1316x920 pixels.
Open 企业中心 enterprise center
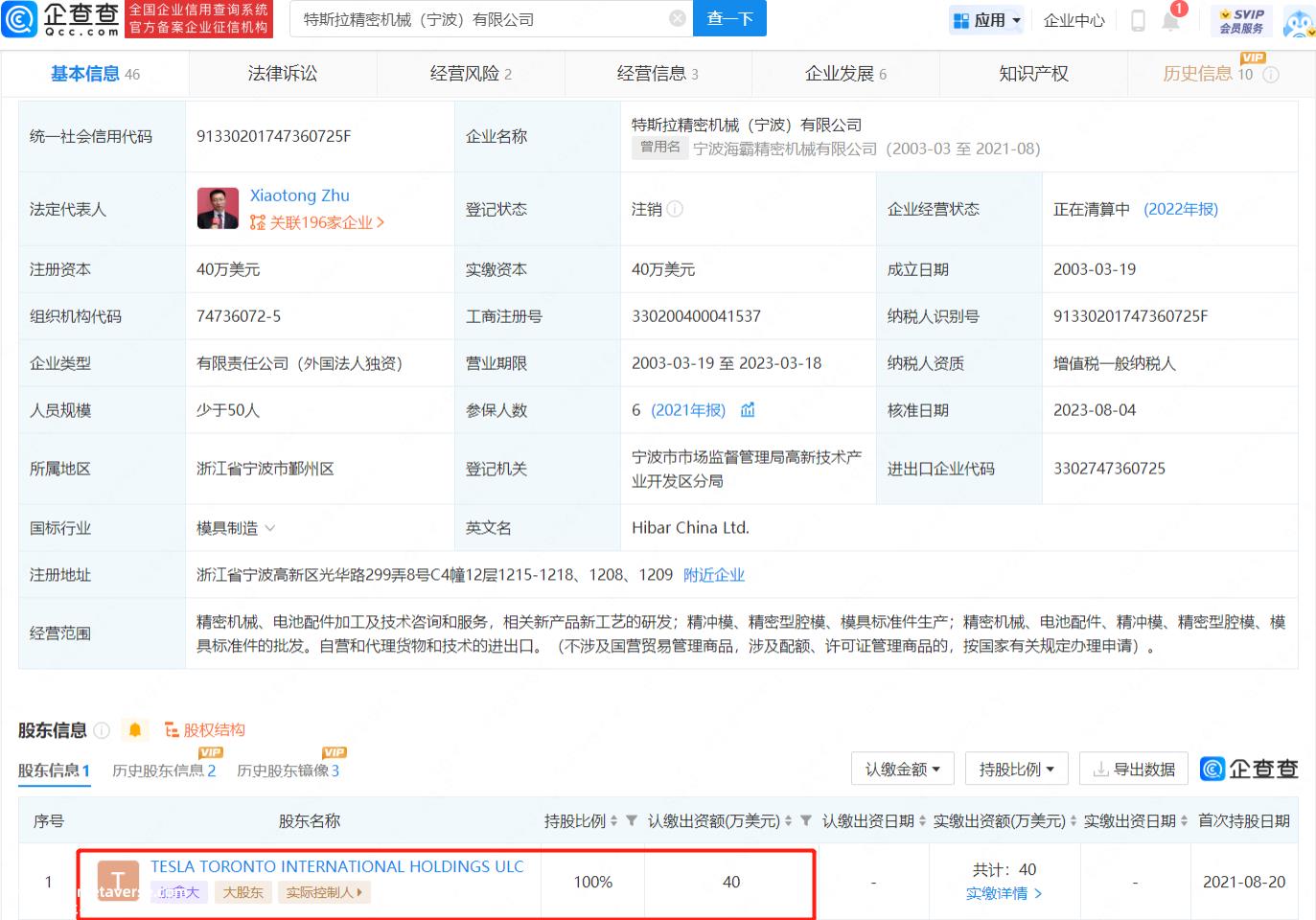(x=1074, y=20)
